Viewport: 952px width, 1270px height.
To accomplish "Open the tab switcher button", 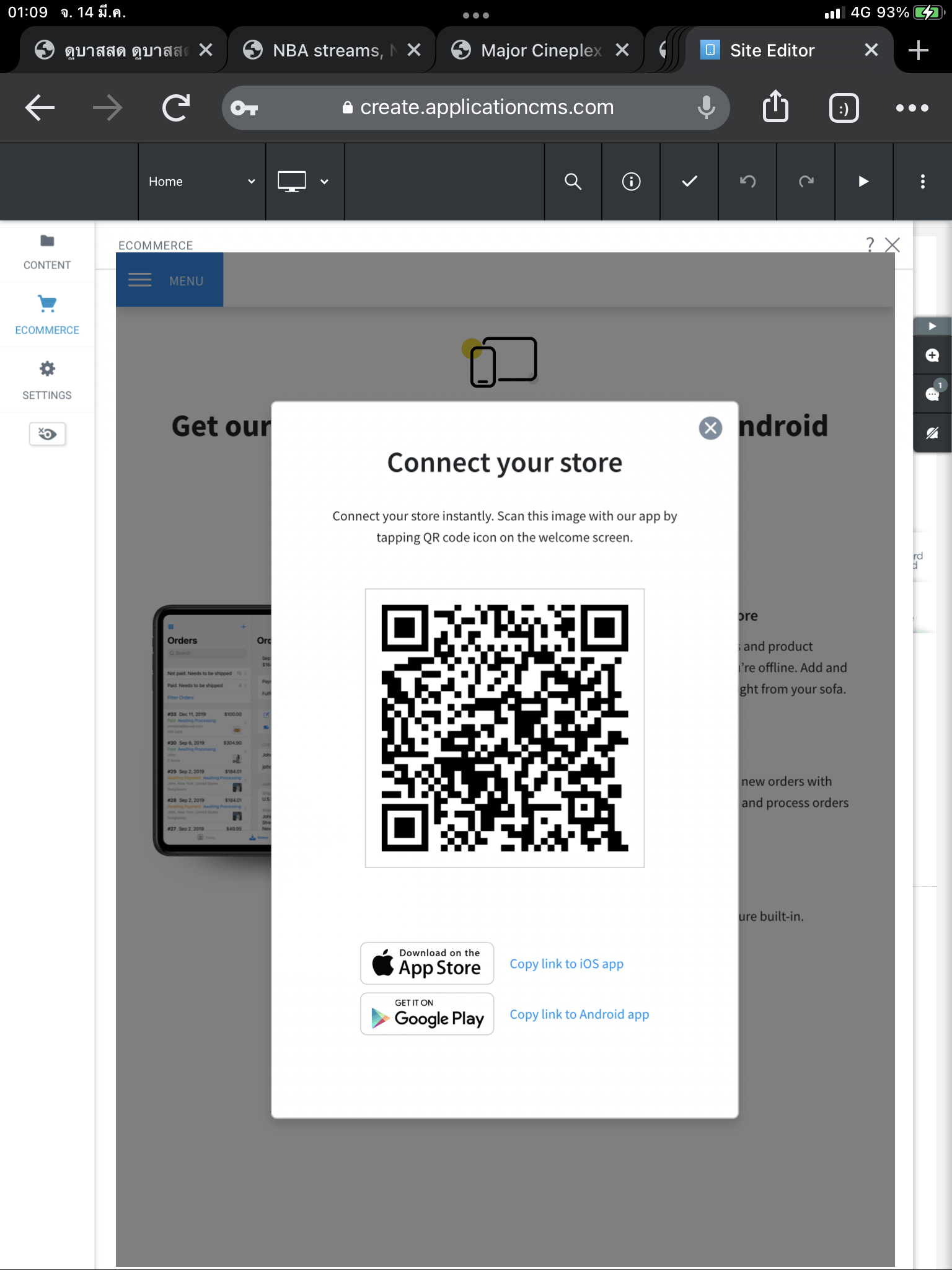I will click(x=844, y=109).
